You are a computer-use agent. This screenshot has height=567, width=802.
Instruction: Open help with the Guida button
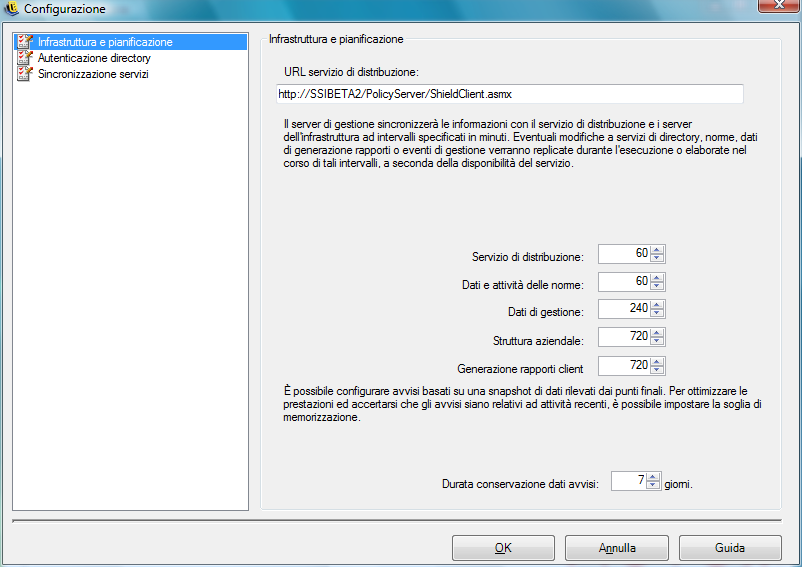pyautogui.click(x=730, y=548)
